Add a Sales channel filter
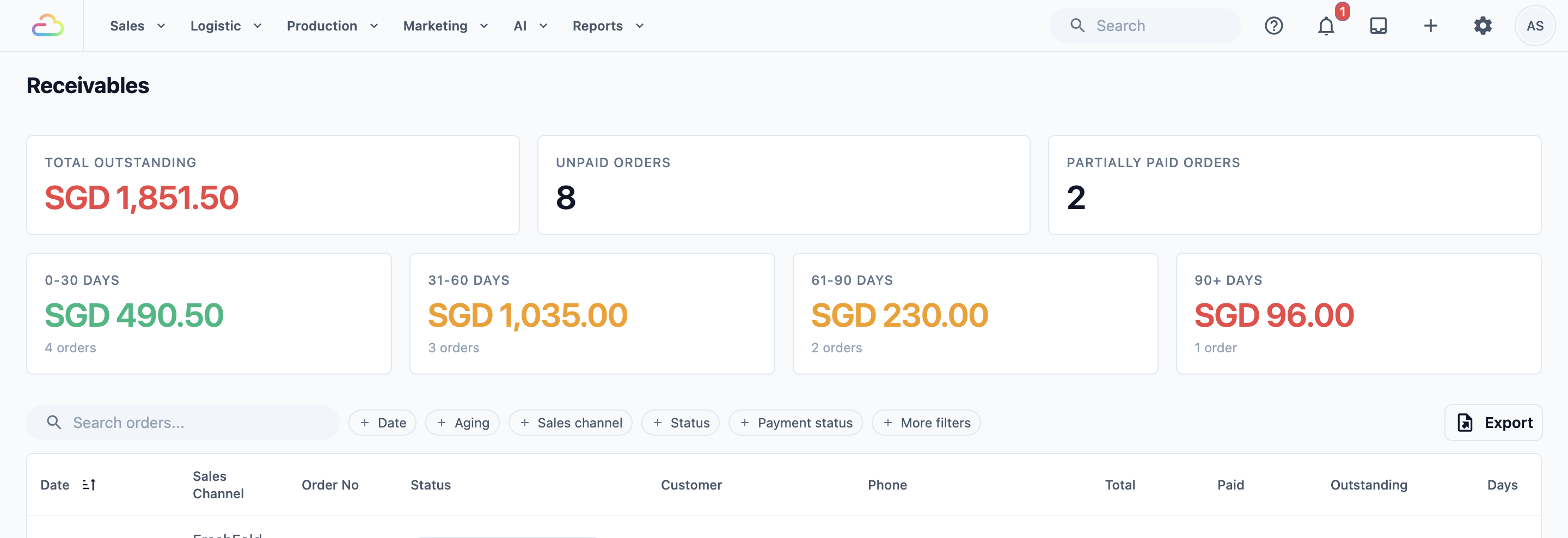Image resolution: width=1568 pixels, height=538 pixels. [571, 423]
